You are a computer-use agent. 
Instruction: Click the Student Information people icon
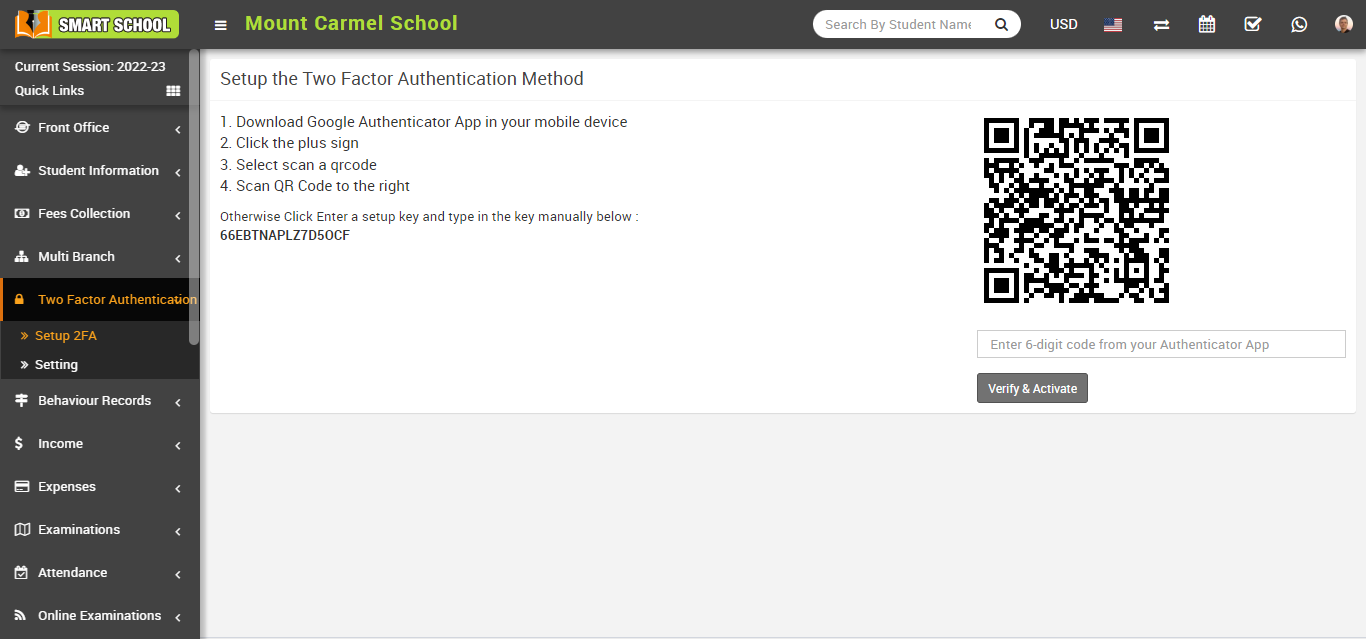click(x=22, y=171)
